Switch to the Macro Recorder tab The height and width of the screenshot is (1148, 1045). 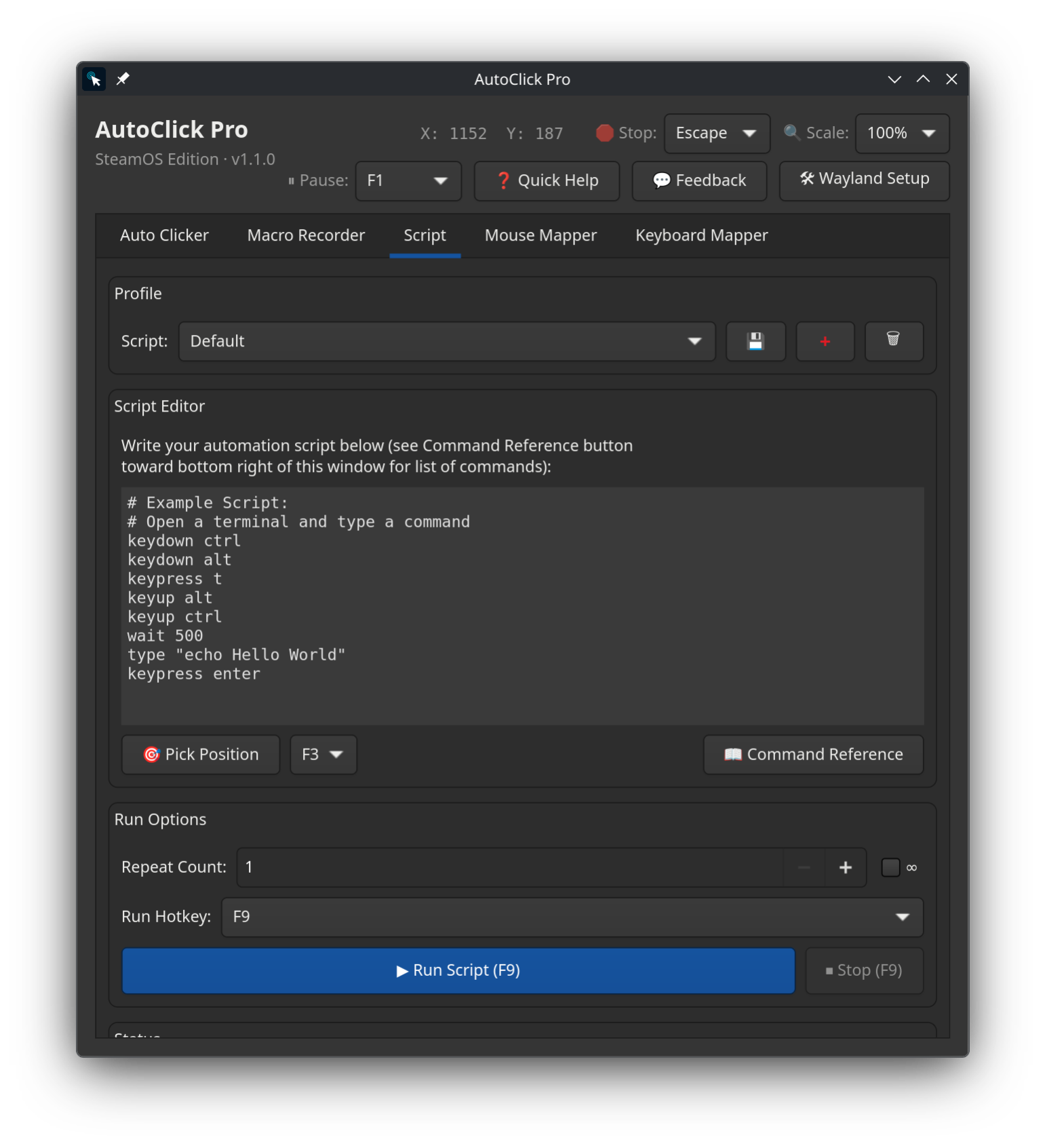pyautogui.click(x=306, y=235)
